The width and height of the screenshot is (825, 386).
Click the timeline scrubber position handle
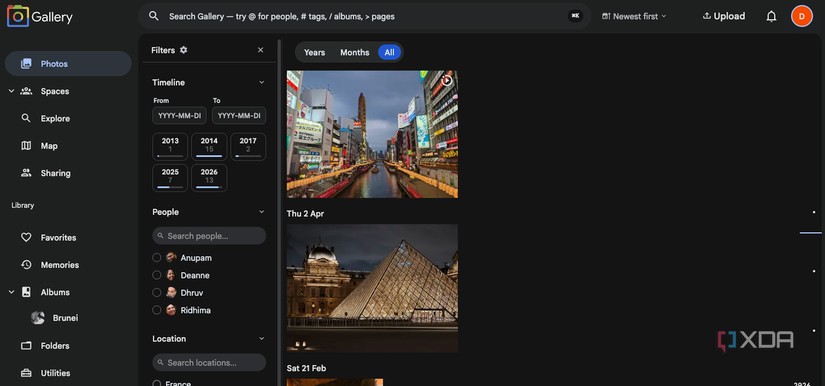(x=810, y=232)
